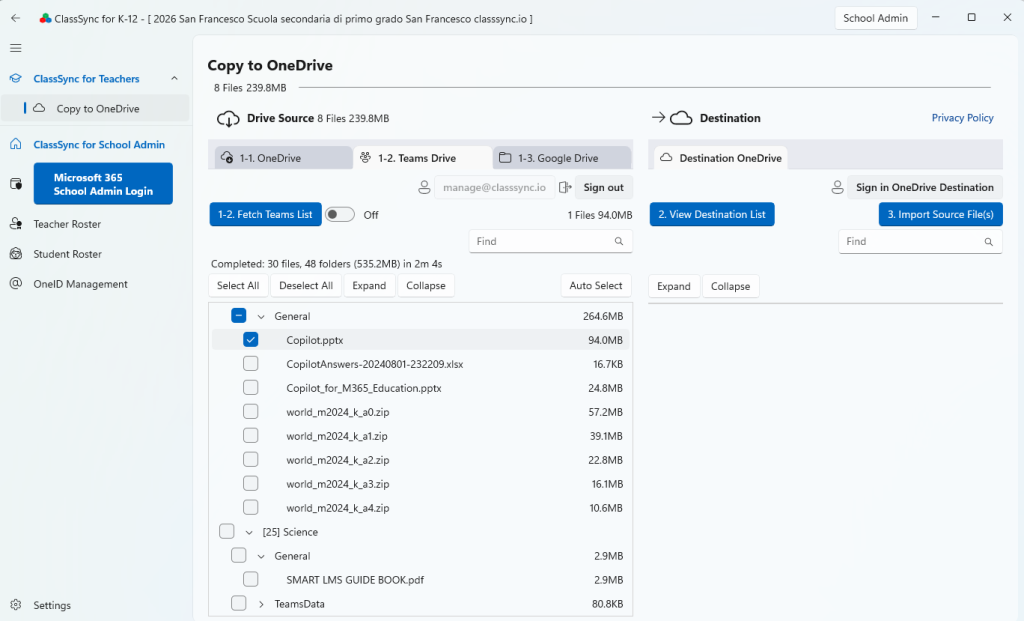Open the 1-3. Google Drive tab
1024x621 pixels.
click(x=562, y=157)
